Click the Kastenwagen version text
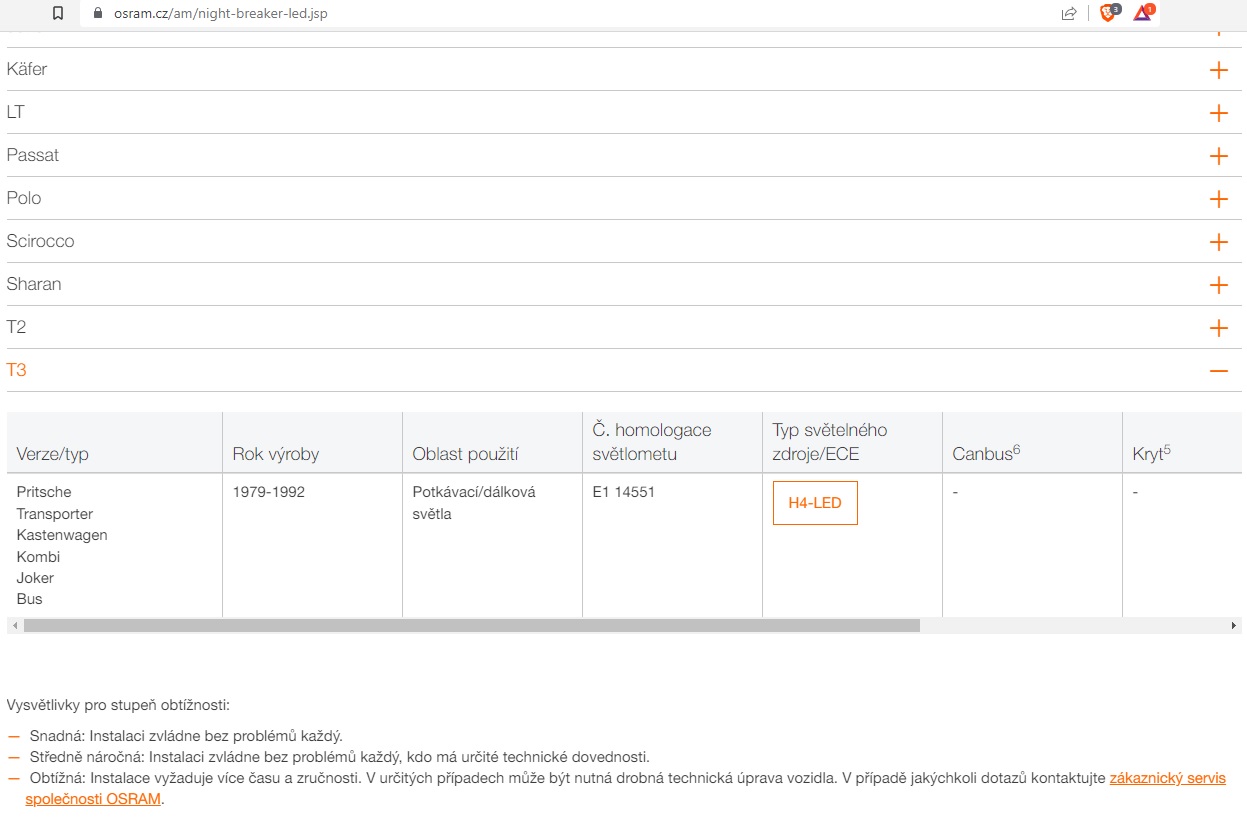The image size is (1247, 820). click(62, 535)
